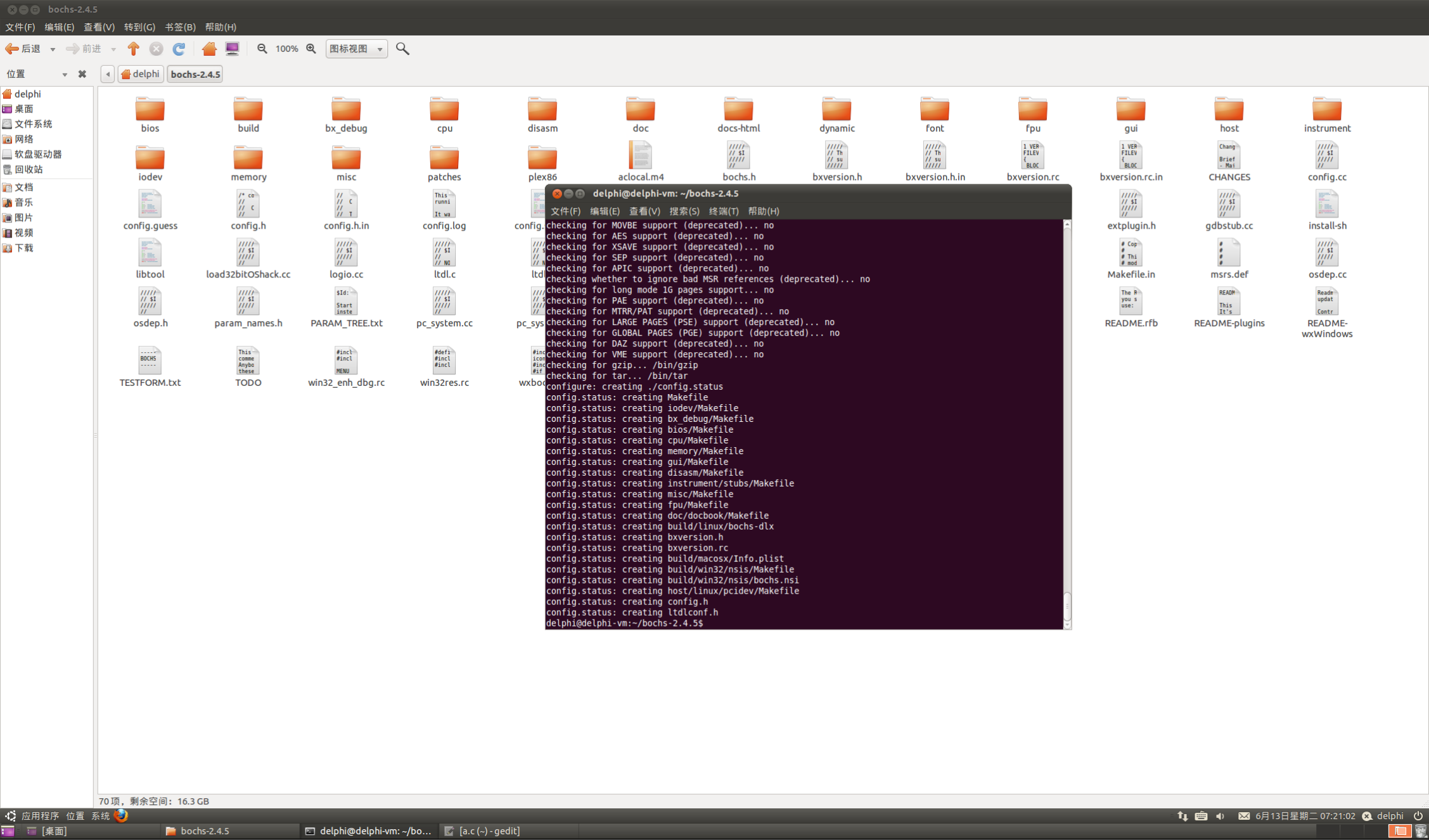
Task: Open Firefox from the bottom panel
Action: 121,816
